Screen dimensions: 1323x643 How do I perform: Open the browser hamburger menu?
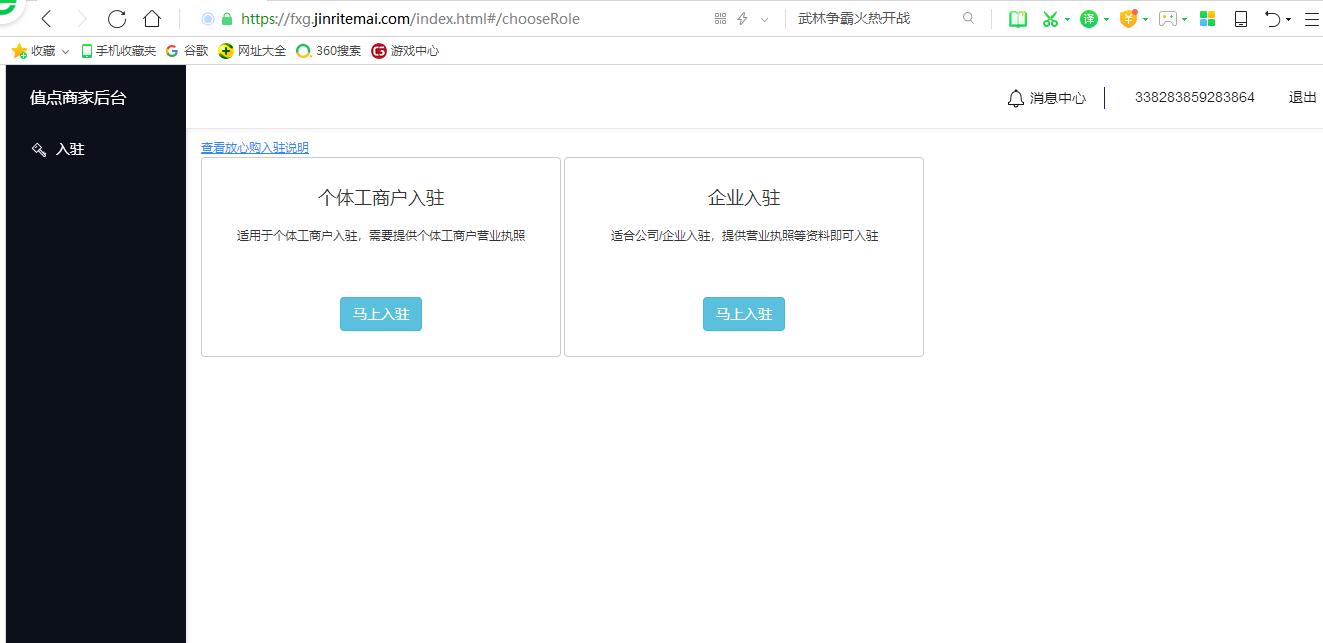pos(1313,18)
